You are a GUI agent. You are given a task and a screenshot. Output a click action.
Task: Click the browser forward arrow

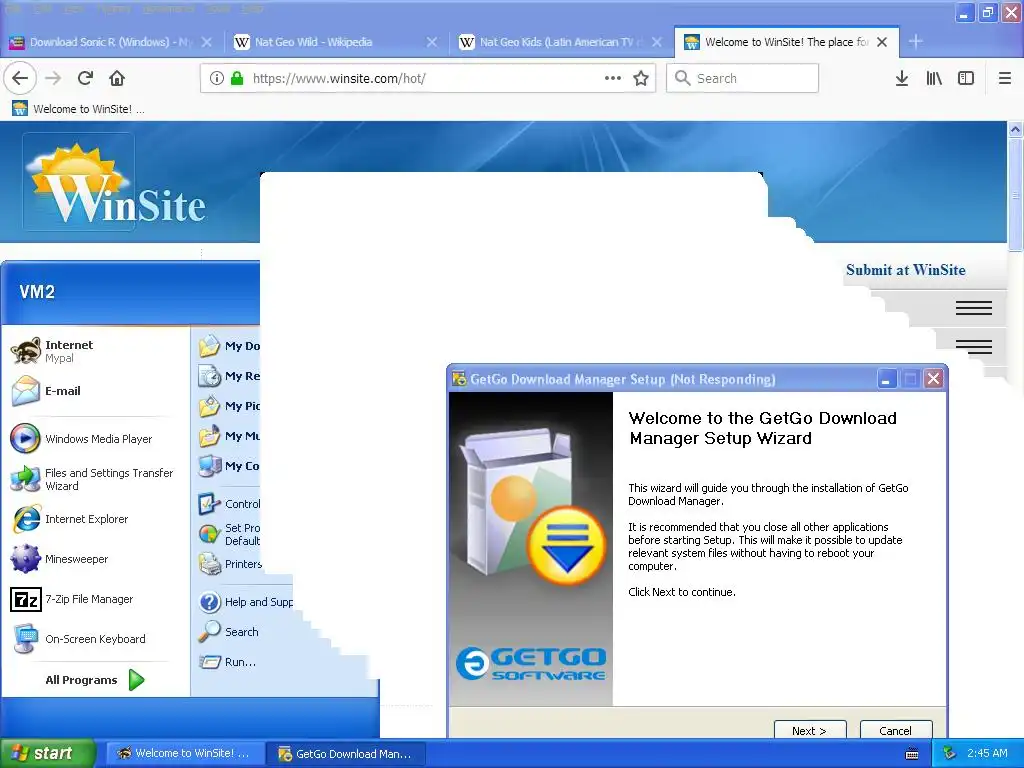pos(53,78)
